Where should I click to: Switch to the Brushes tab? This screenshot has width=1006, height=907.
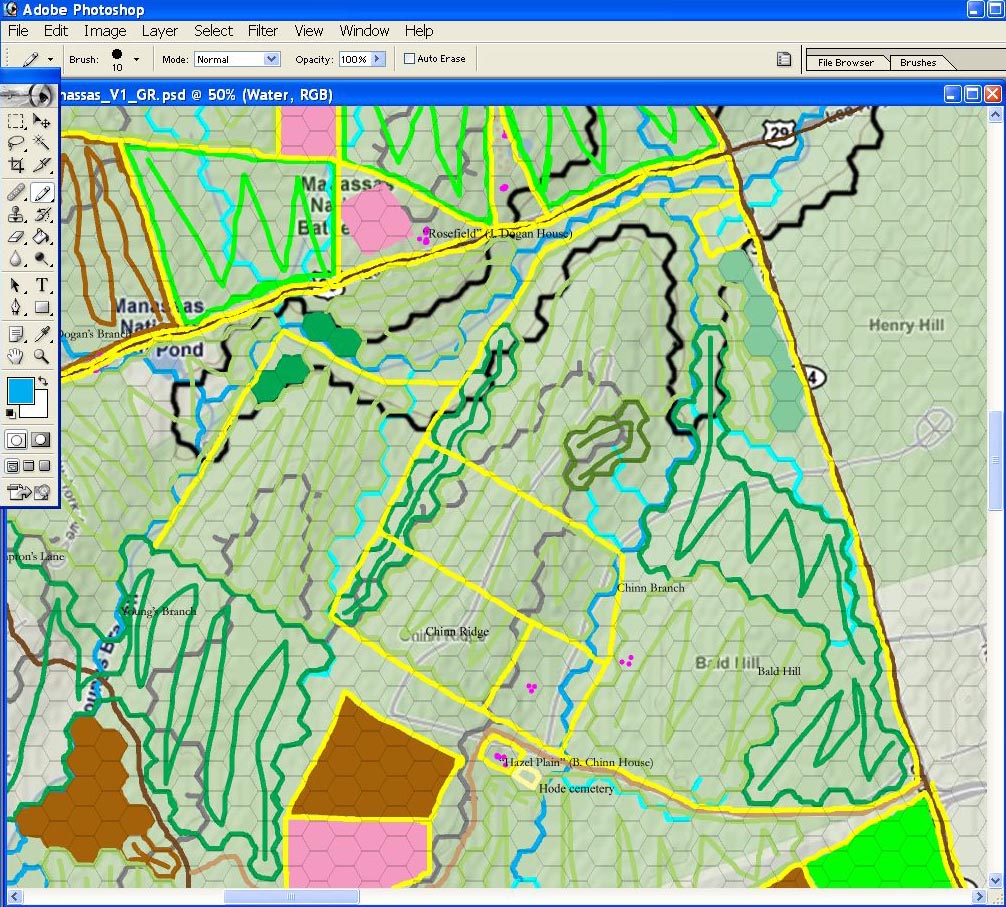click(x=917, y=62)
